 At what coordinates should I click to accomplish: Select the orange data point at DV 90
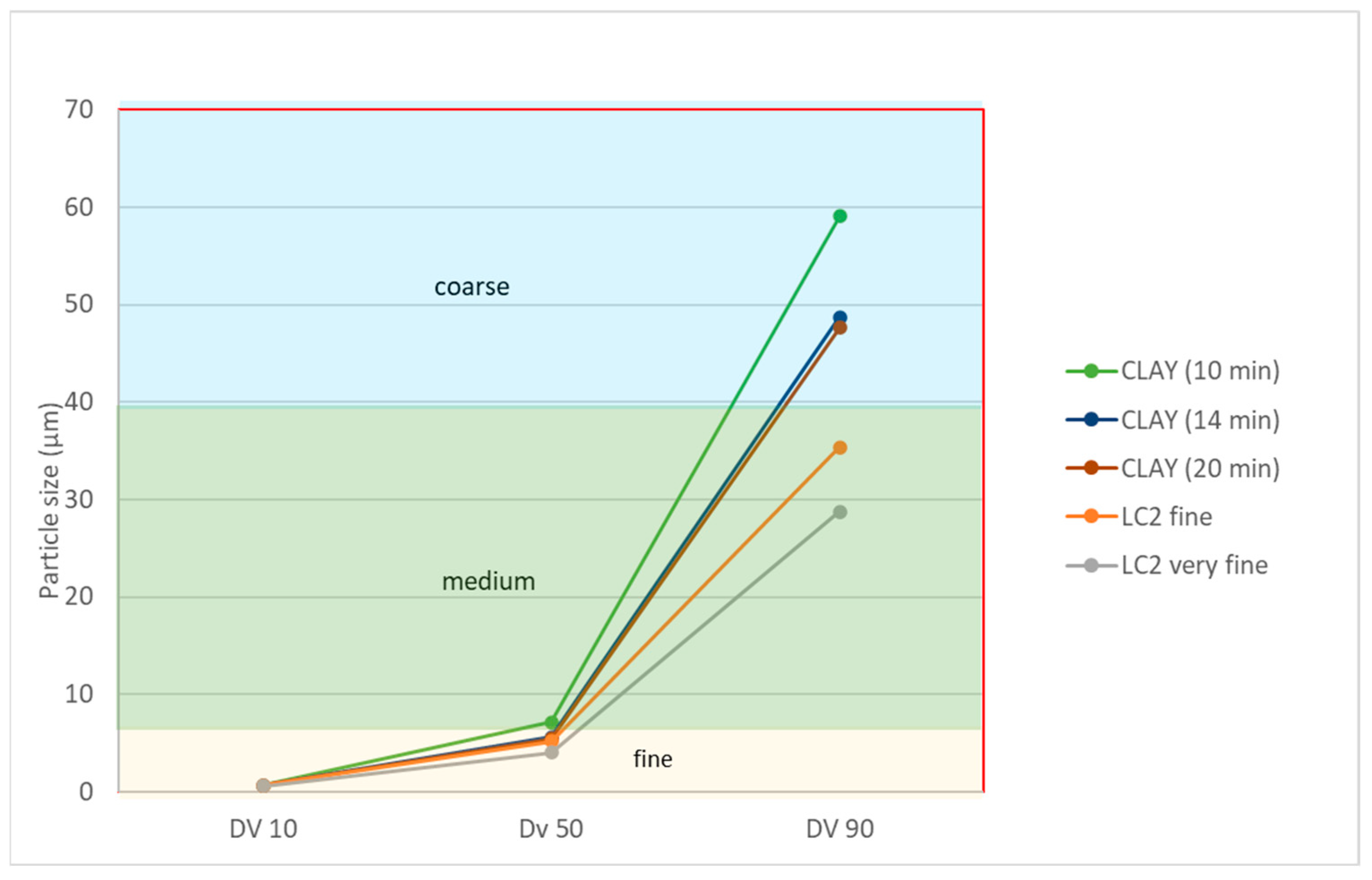pos(839,447)
